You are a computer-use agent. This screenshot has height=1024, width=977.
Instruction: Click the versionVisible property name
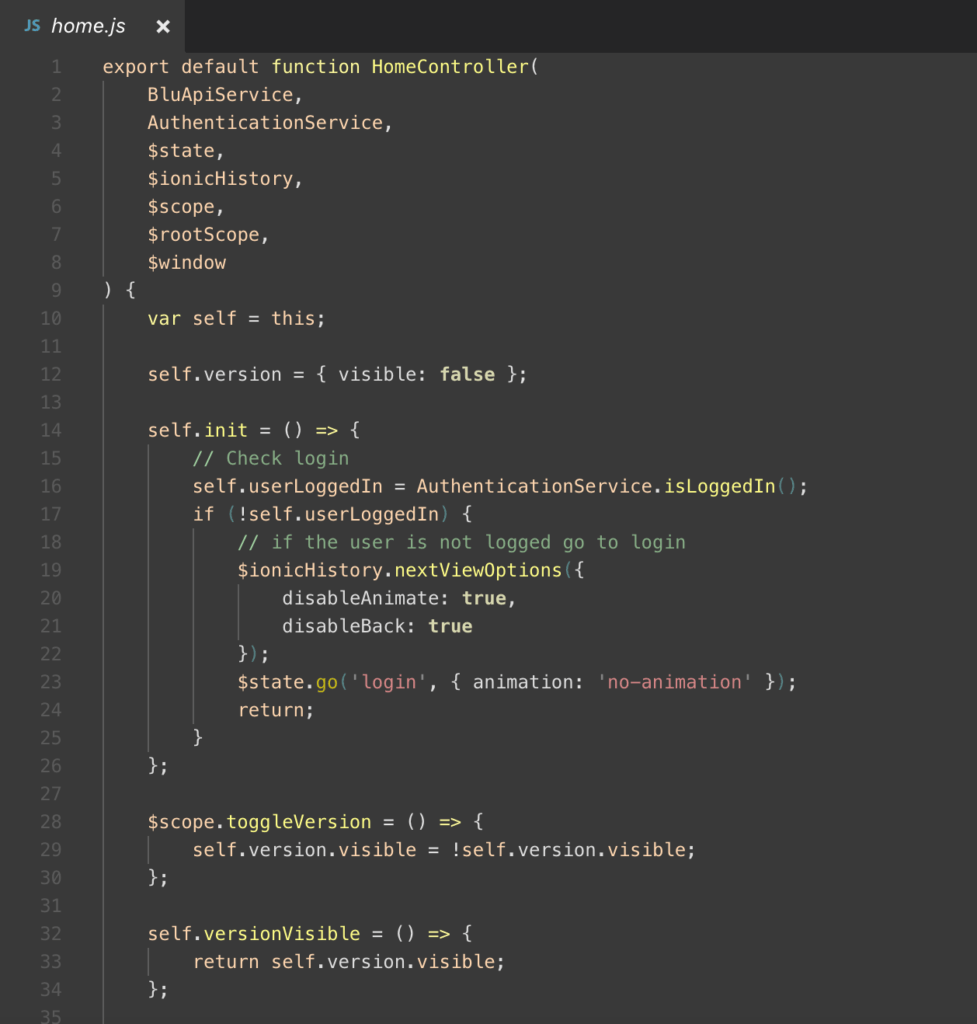tap(282, 934)
